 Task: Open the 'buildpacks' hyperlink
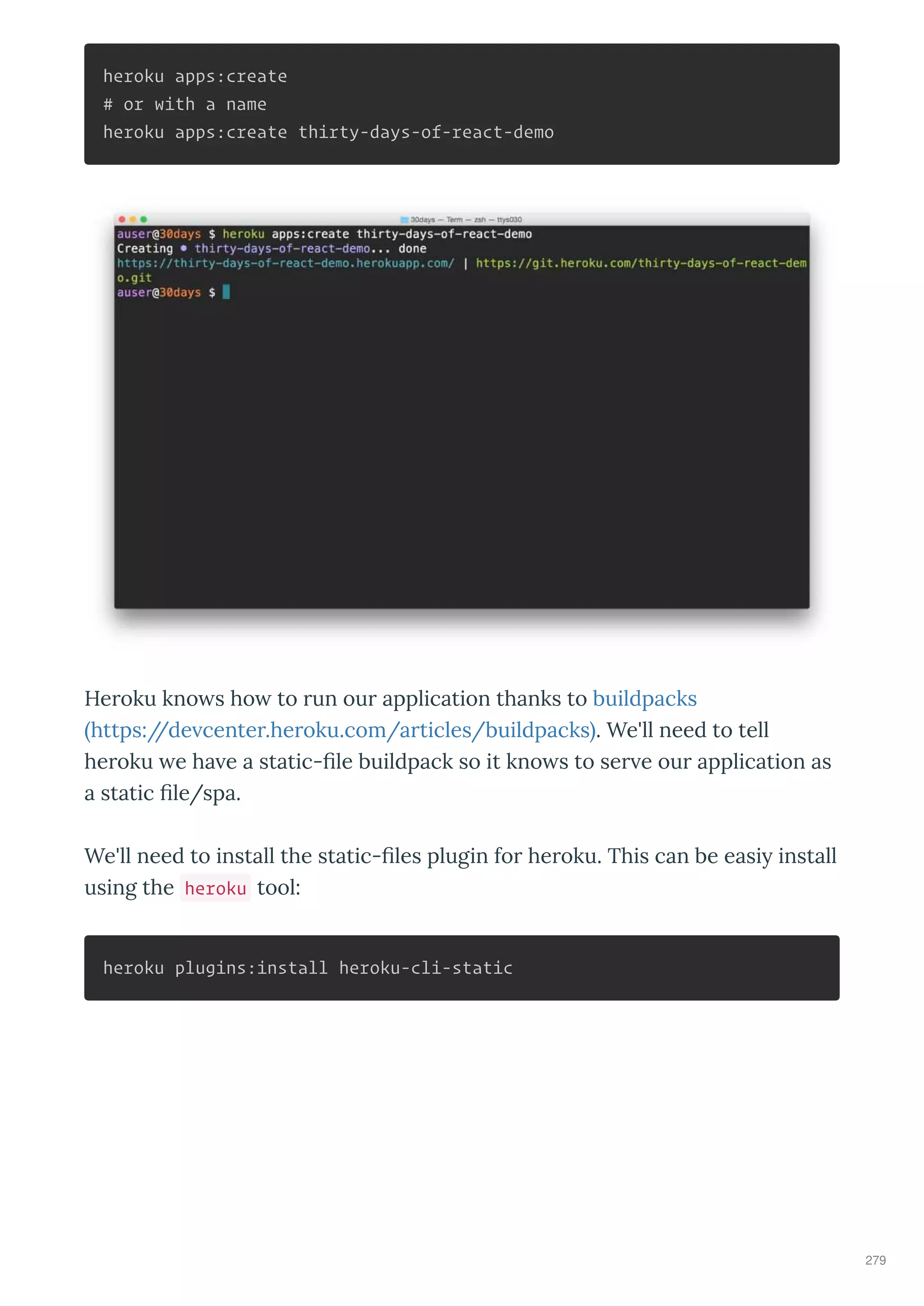click(x=645, y=698)
